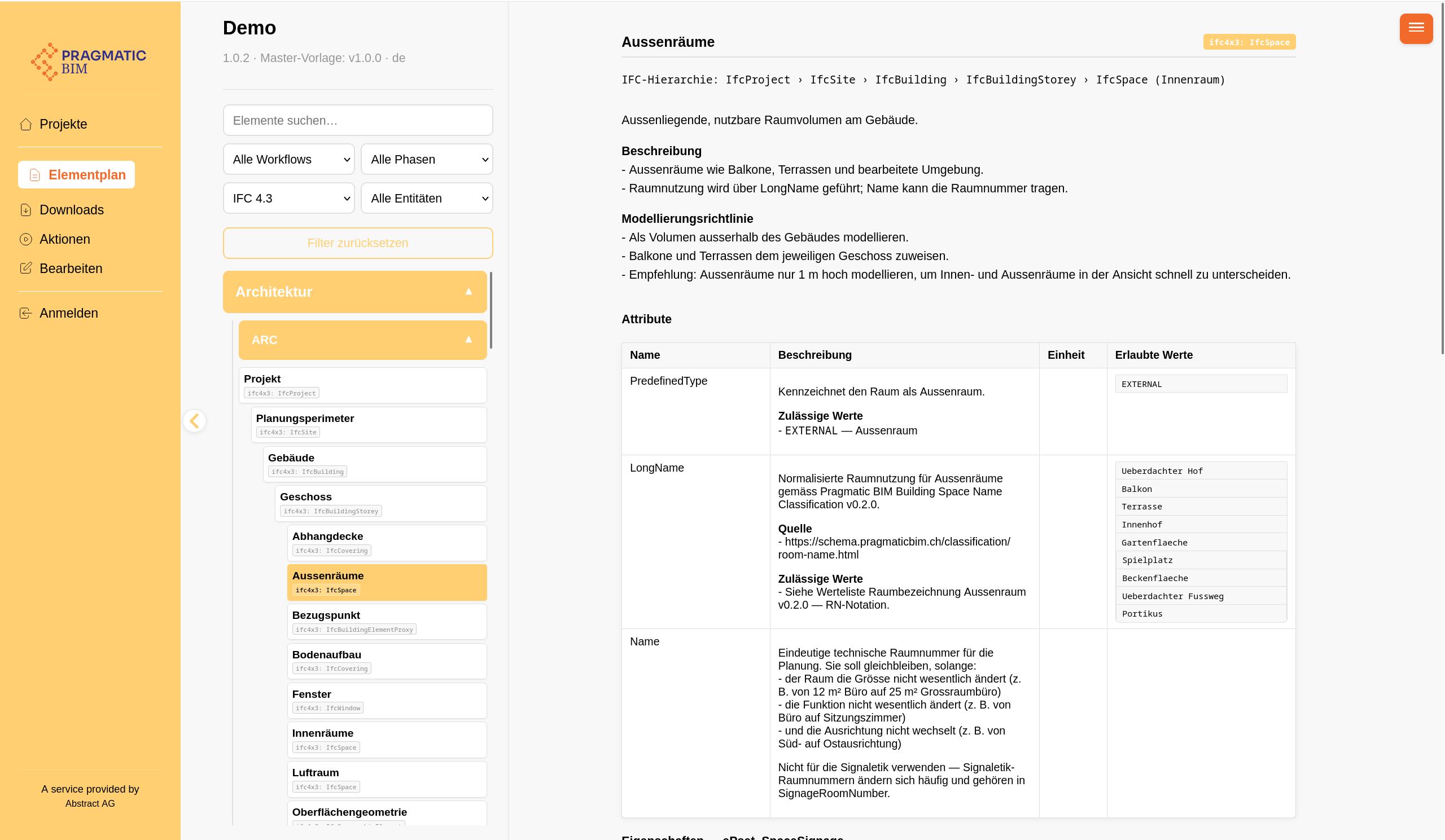The image size is (1445, 840).
Task: Select the Abhangdecke element
Action: coord(387,543)
